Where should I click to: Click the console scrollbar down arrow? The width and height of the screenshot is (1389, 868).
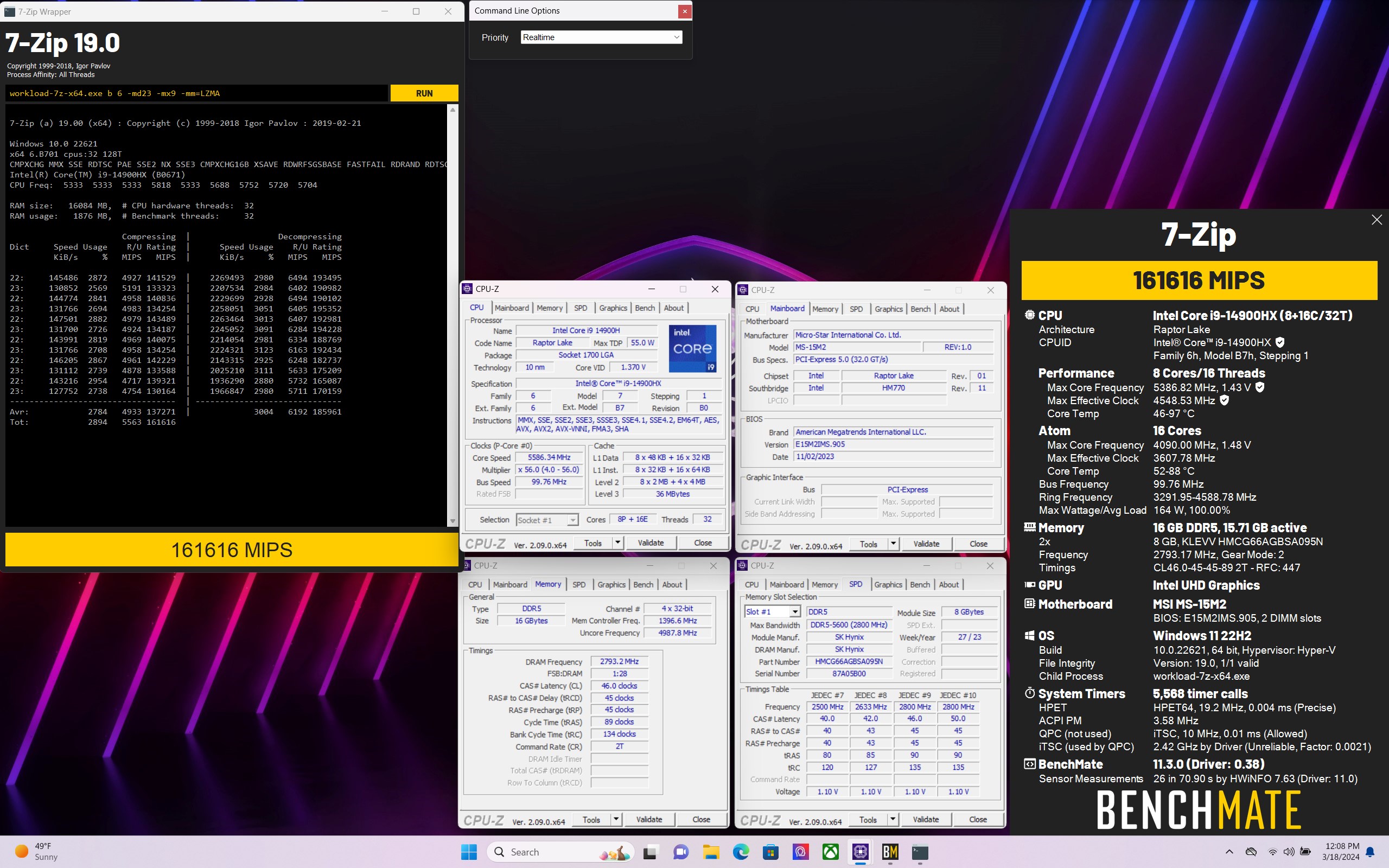point(453,521)
